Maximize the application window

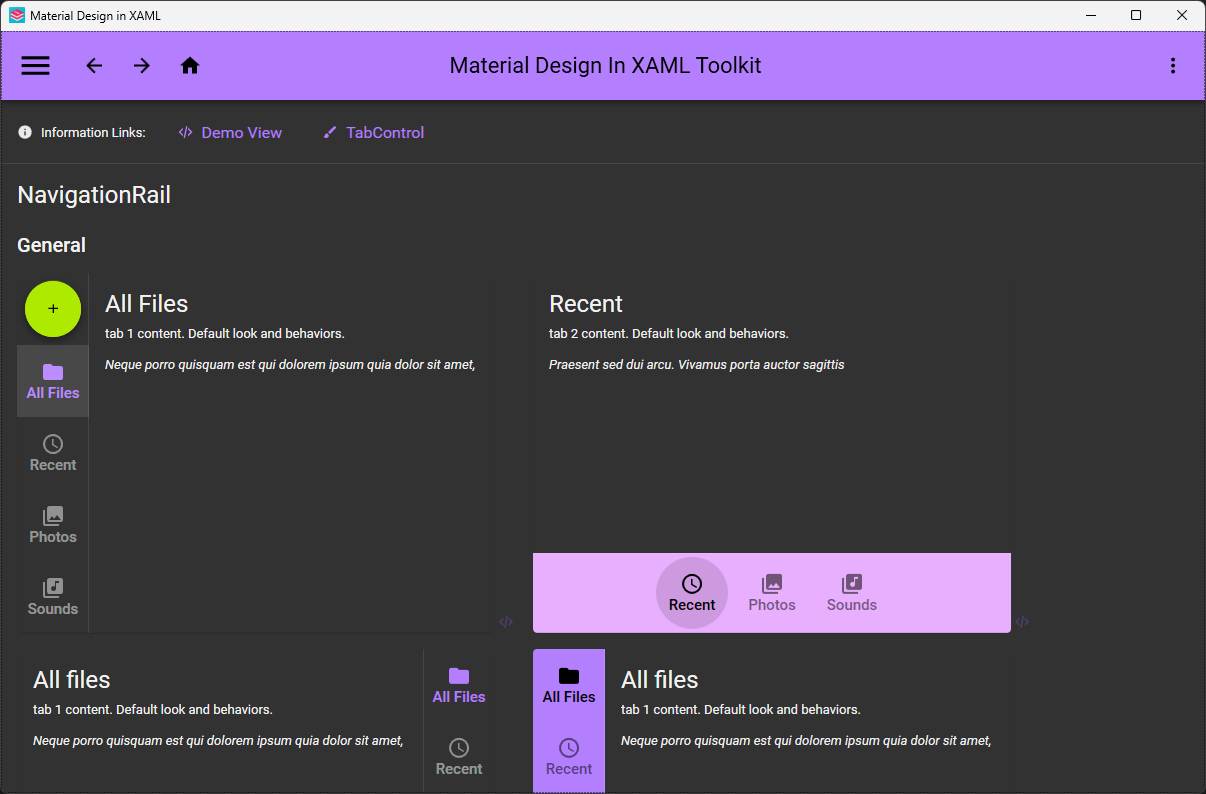click(1136, 15)
